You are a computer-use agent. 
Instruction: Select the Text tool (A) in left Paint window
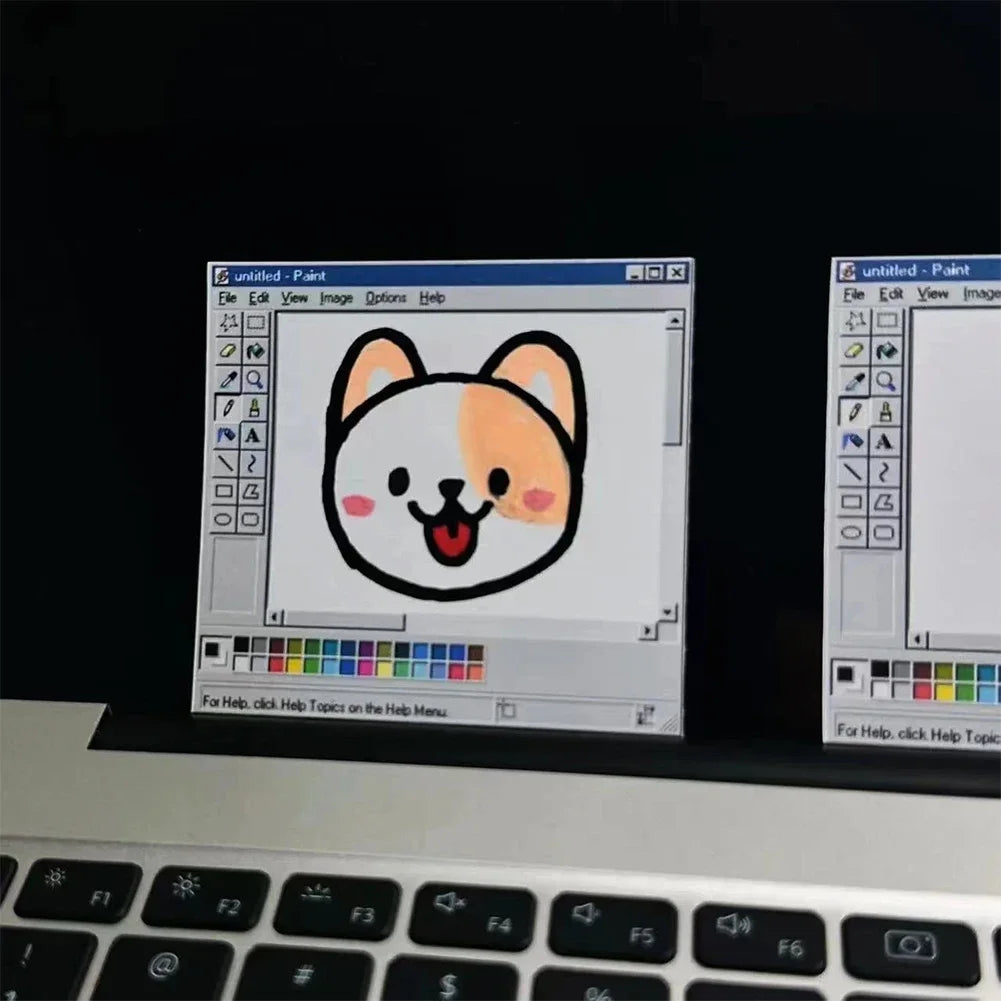(x=253, y=435)
